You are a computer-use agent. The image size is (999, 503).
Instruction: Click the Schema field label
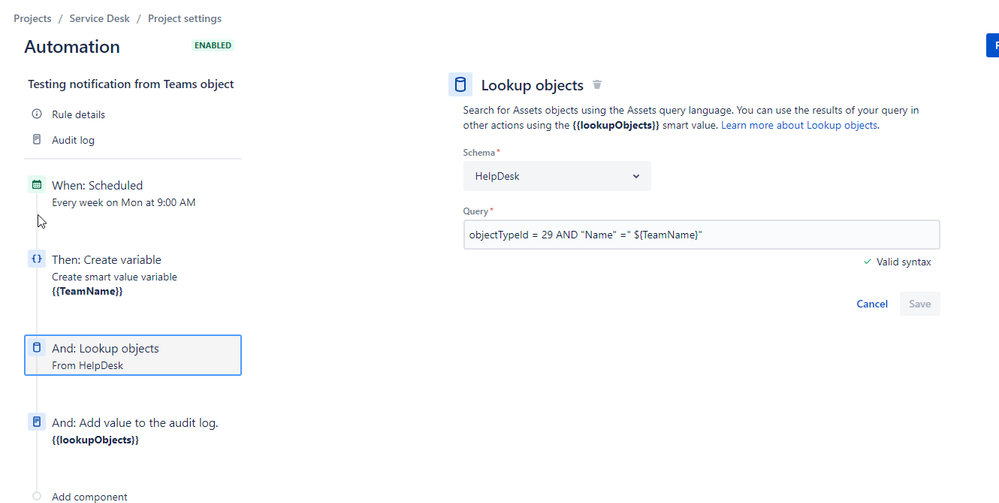(480, 152)
